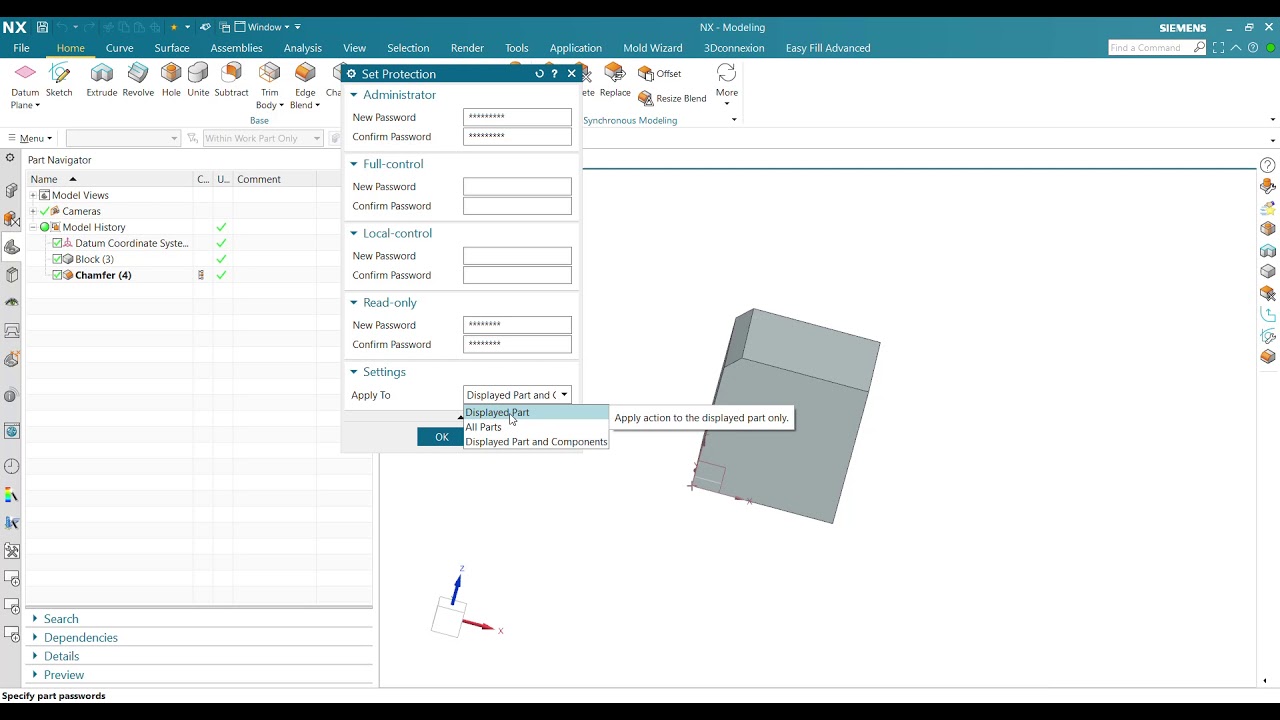Select Displayed Part and Components option
The width and height of the screenshot is (1280, 720).
[x=536, y=441]
